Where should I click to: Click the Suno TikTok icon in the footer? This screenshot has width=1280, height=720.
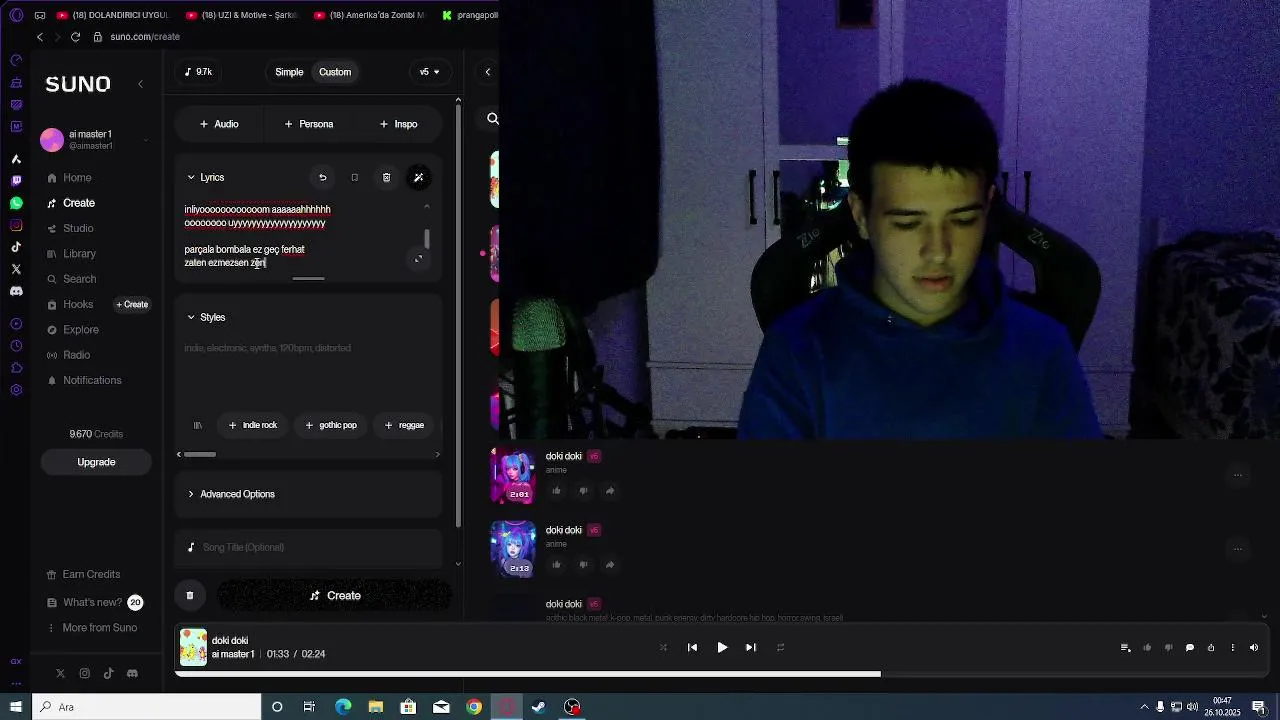pos(108,674)
